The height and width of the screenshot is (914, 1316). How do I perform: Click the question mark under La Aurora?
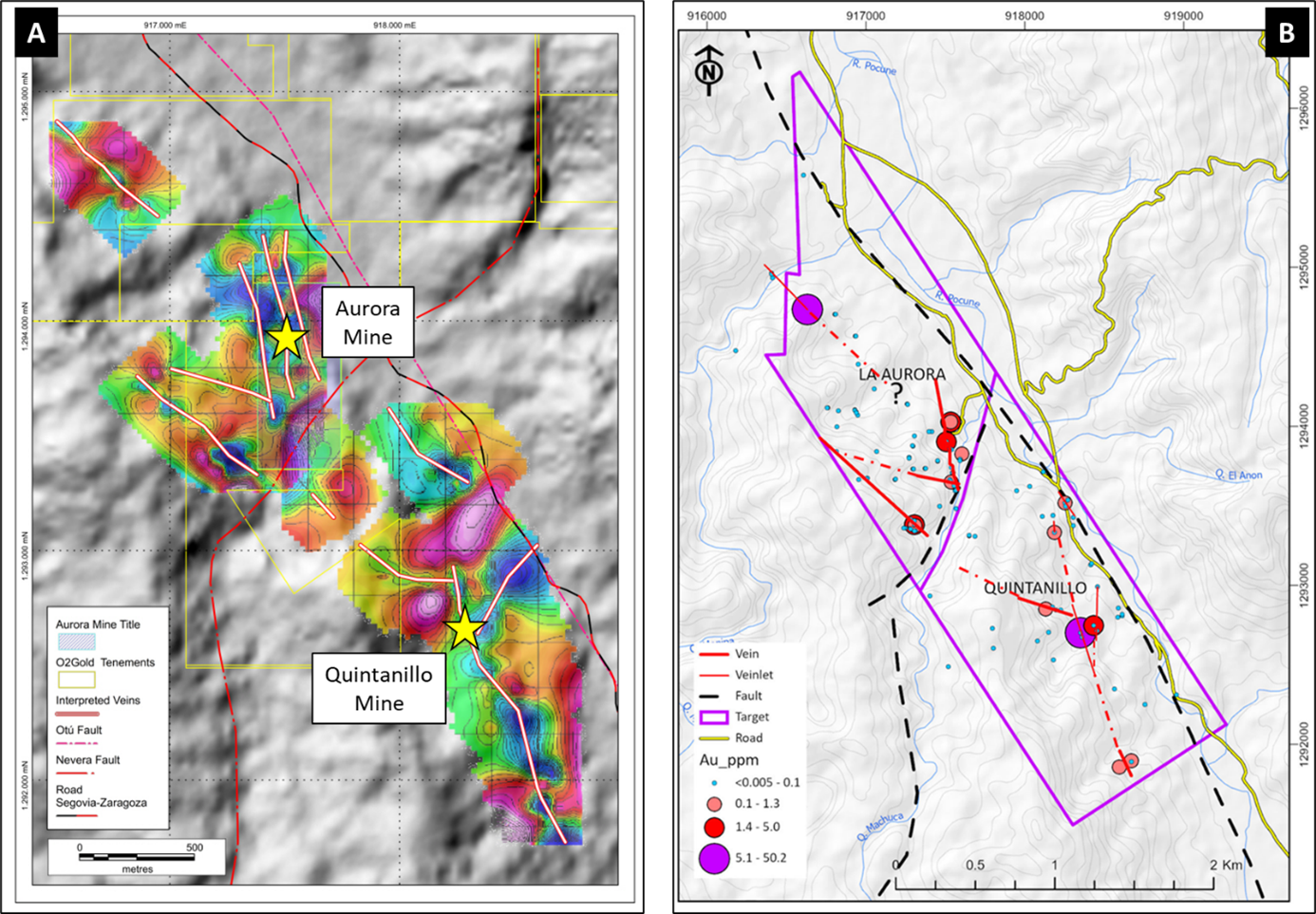(896, 395)
